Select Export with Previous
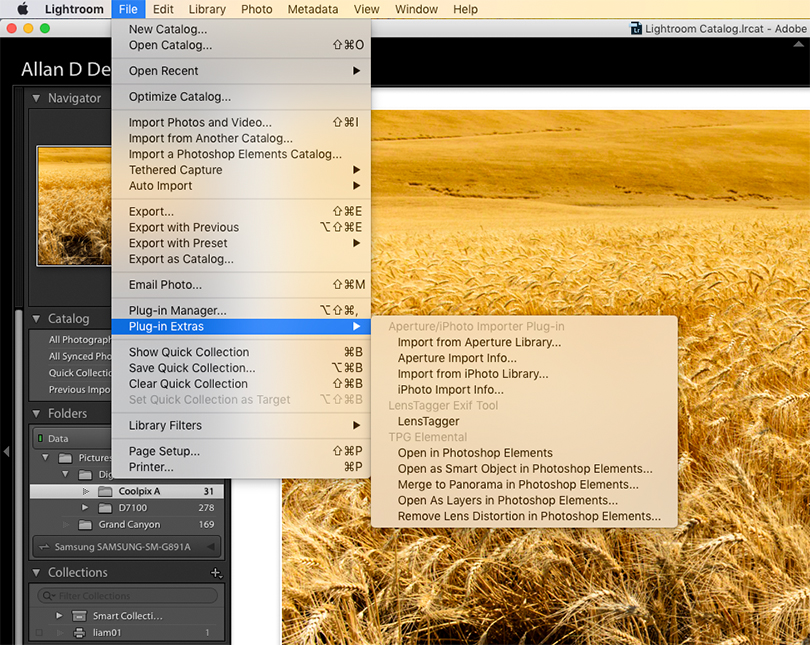810x645 pixels. (x=241, y=227)
